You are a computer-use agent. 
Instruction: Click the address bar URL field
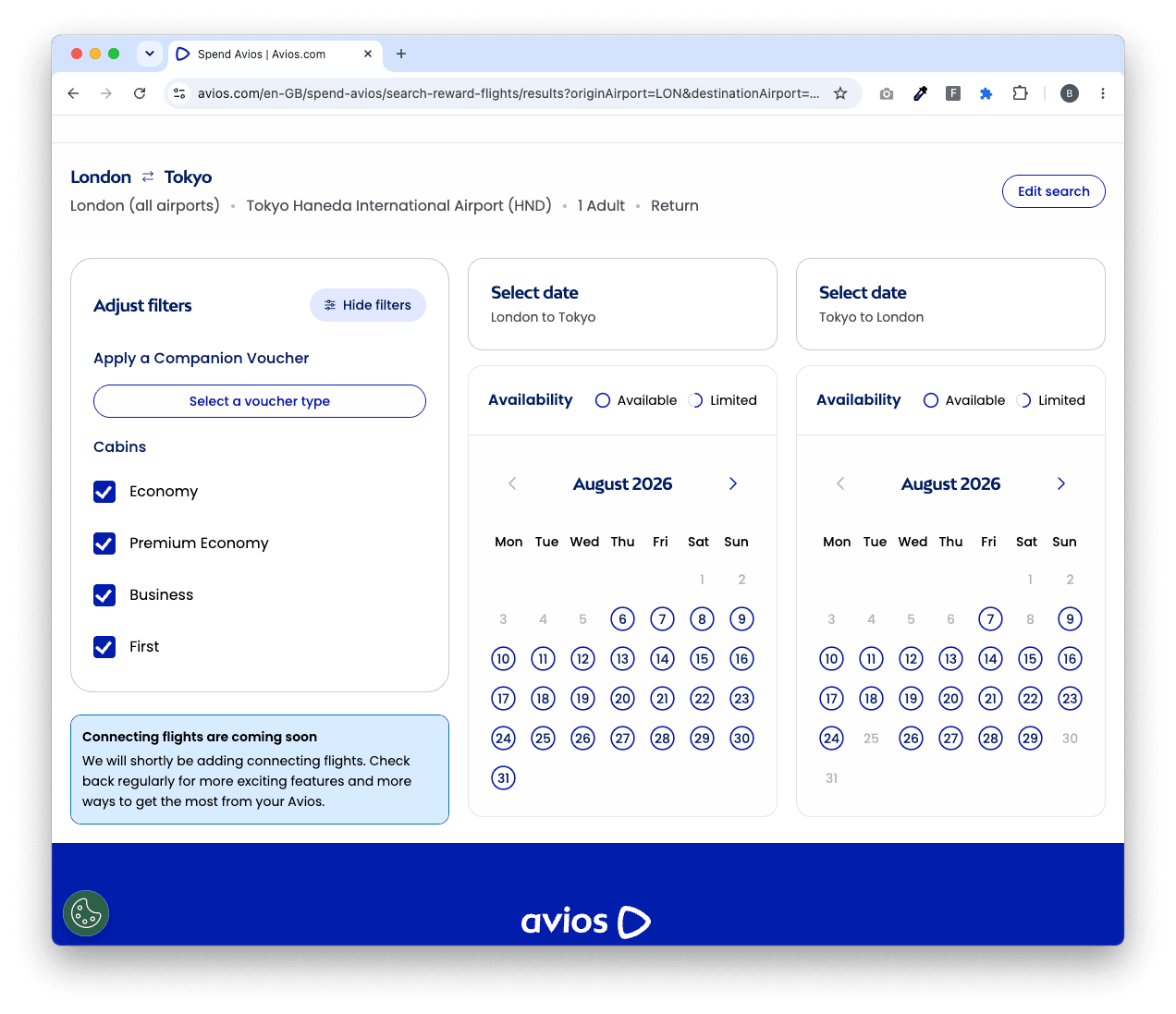point(508,93)
